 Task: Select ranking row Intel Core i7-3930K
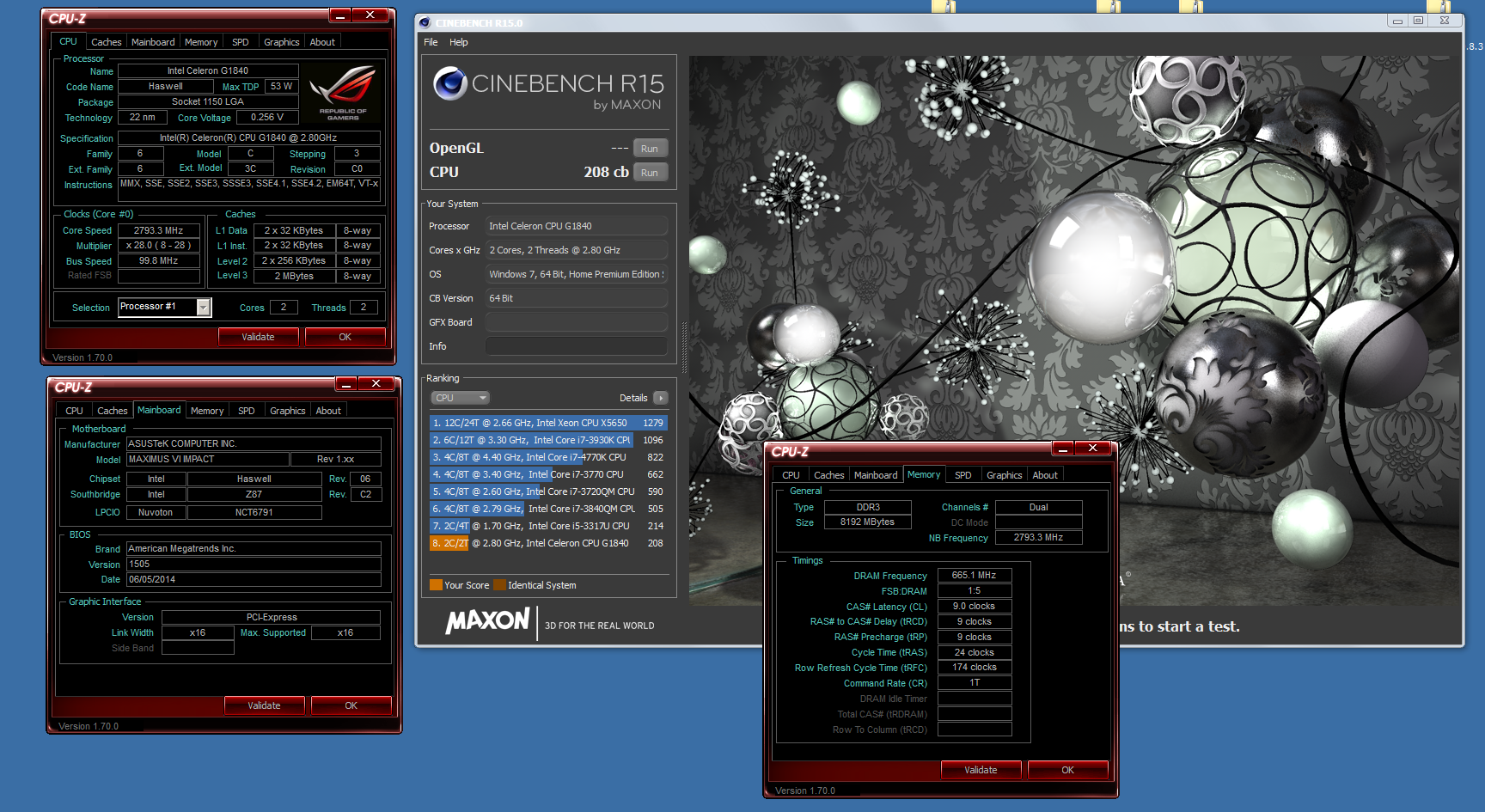click(x=548, y=440)
